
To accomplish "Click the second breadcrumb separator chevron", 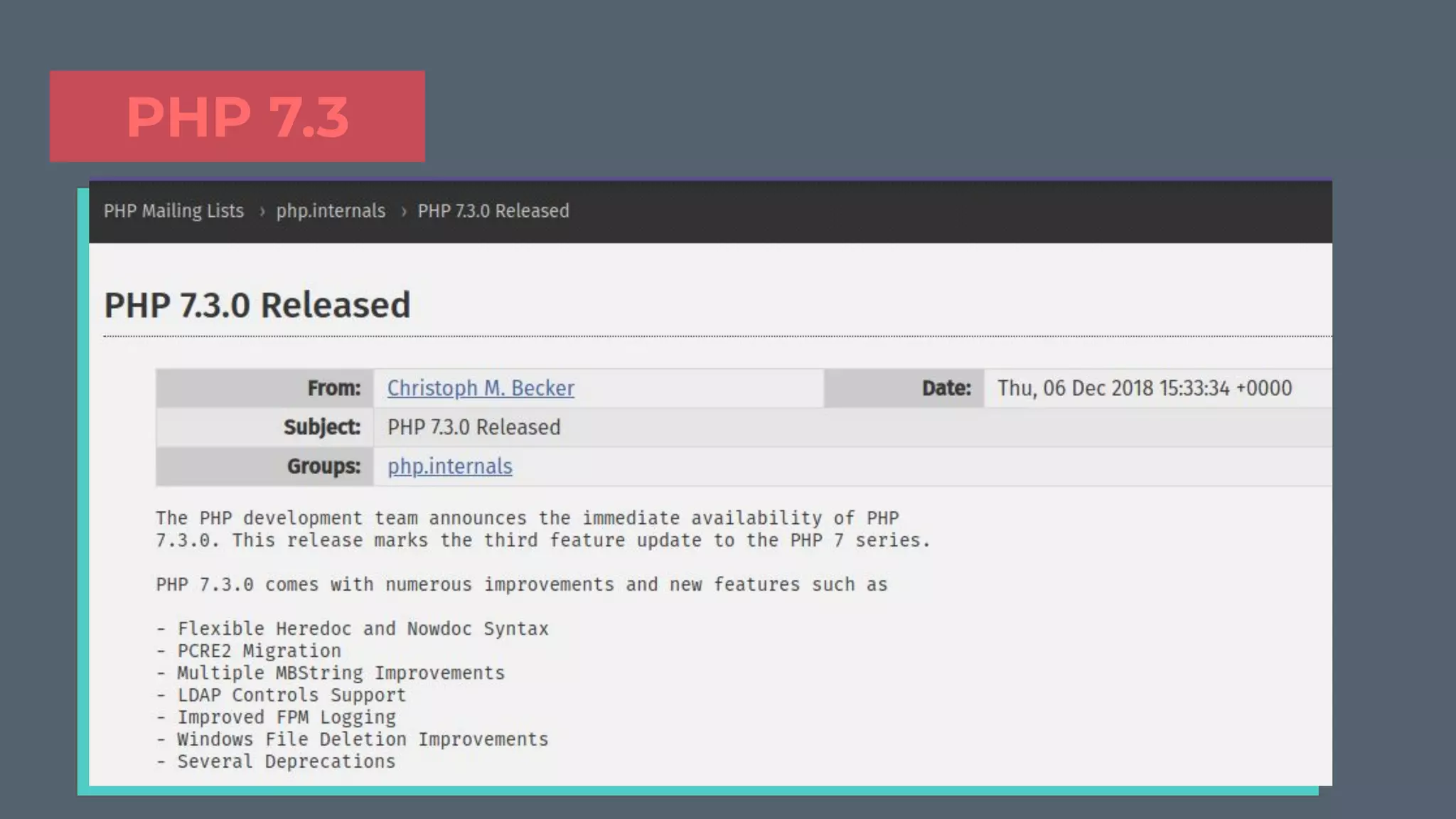I will click(x=403, y=212).
